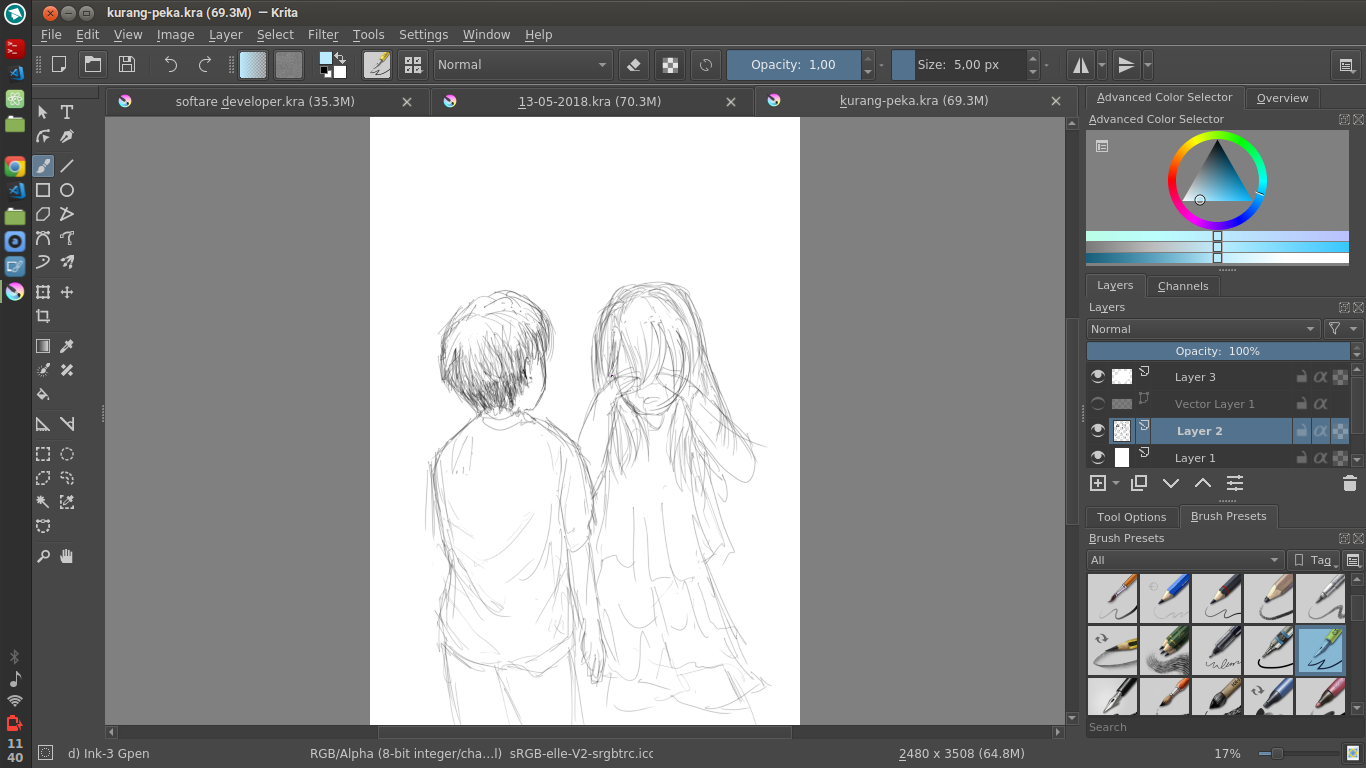Select the Zoom magnifier tool
The image size is (1366, 768).
43,556
